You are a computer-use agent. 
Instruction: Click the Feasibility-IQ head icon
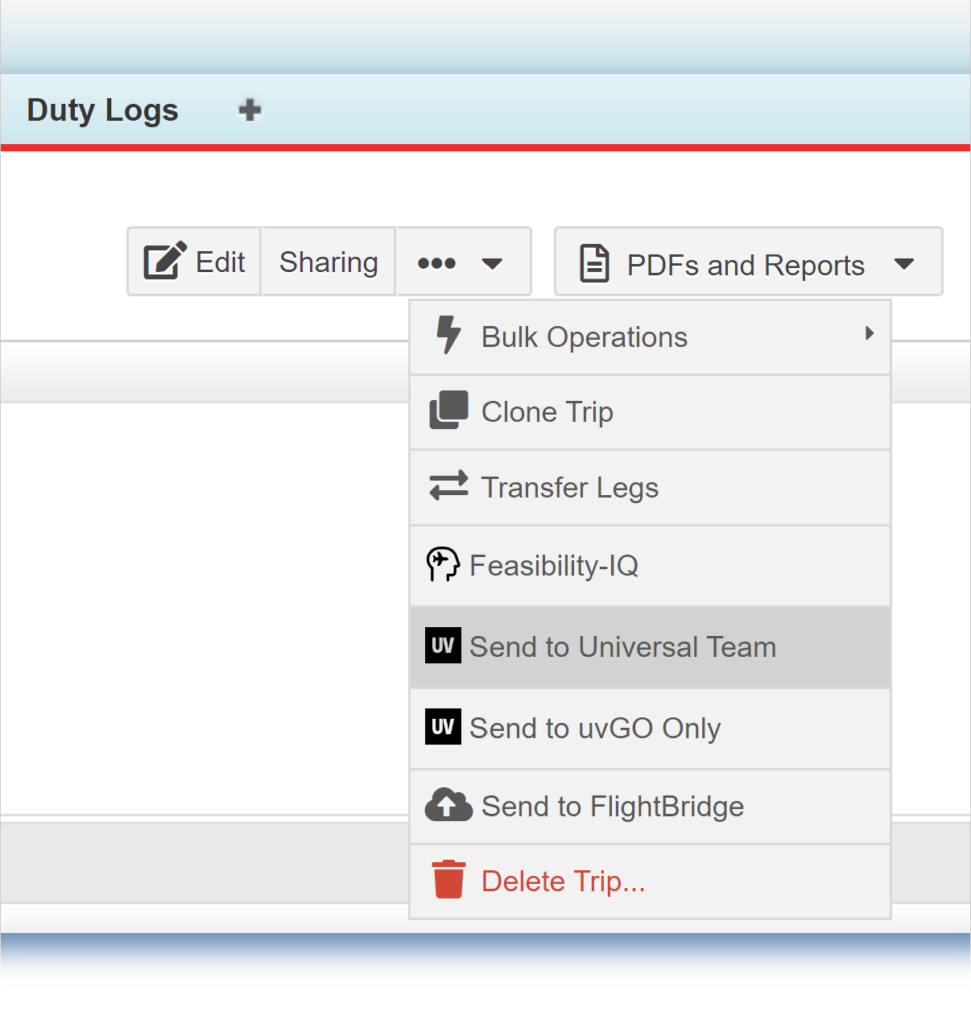443,565
